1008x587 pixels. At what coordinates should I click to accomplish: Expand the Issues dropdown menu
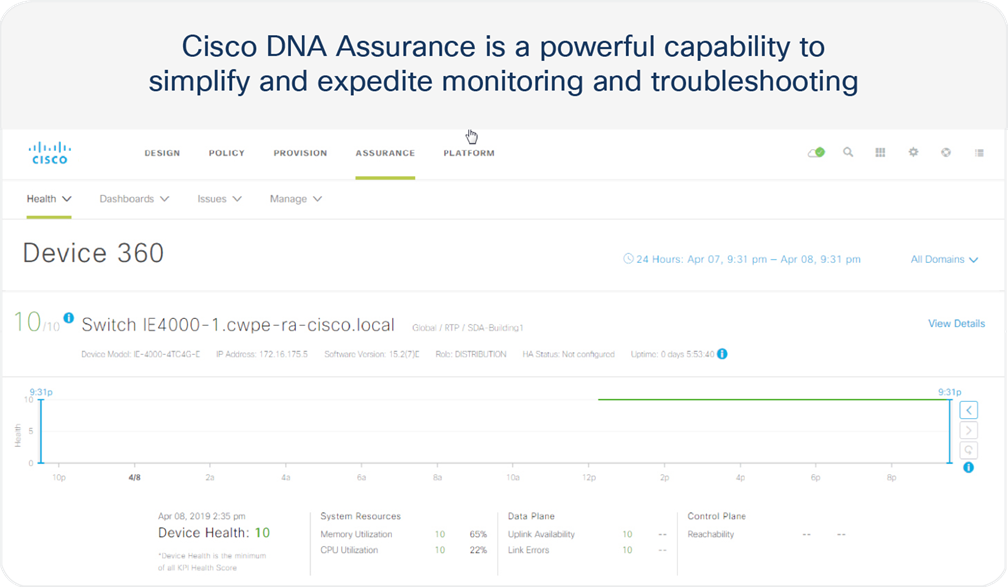(x=220, y=199)
